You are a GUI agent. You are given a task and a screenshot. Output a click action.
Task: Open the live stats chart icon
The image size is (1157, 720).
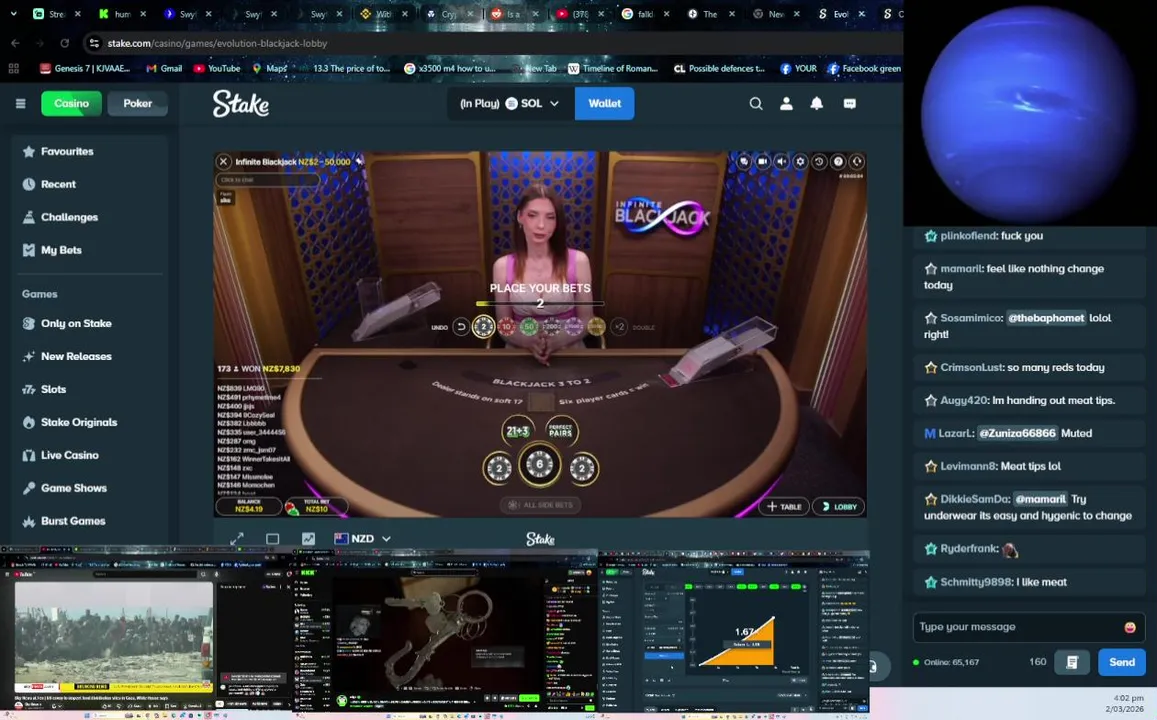pyautogui.click(x=308, y=539)
